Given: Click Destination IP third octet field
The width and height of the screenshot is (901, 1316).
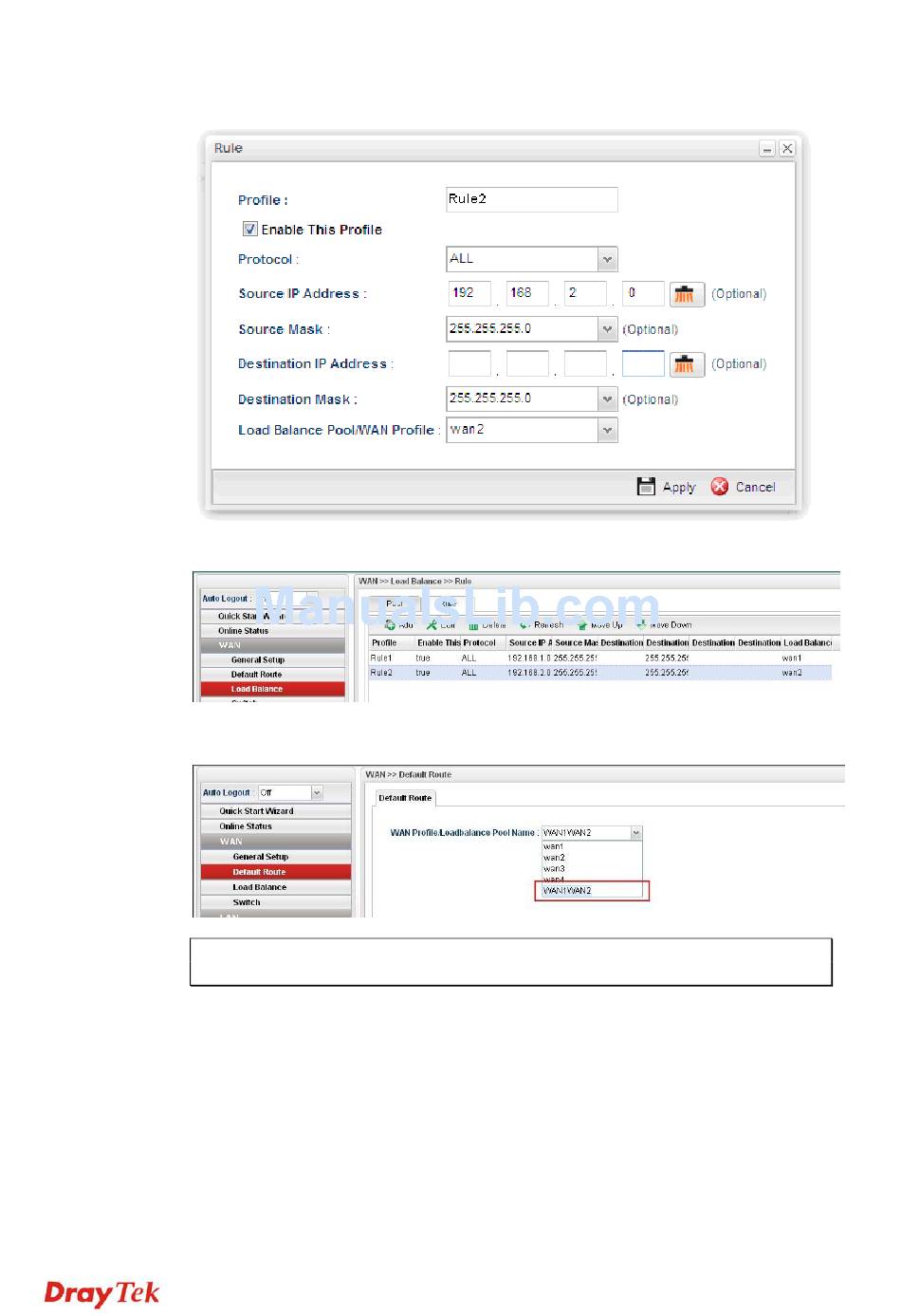Looking at the screenshot, I should 585,363.
